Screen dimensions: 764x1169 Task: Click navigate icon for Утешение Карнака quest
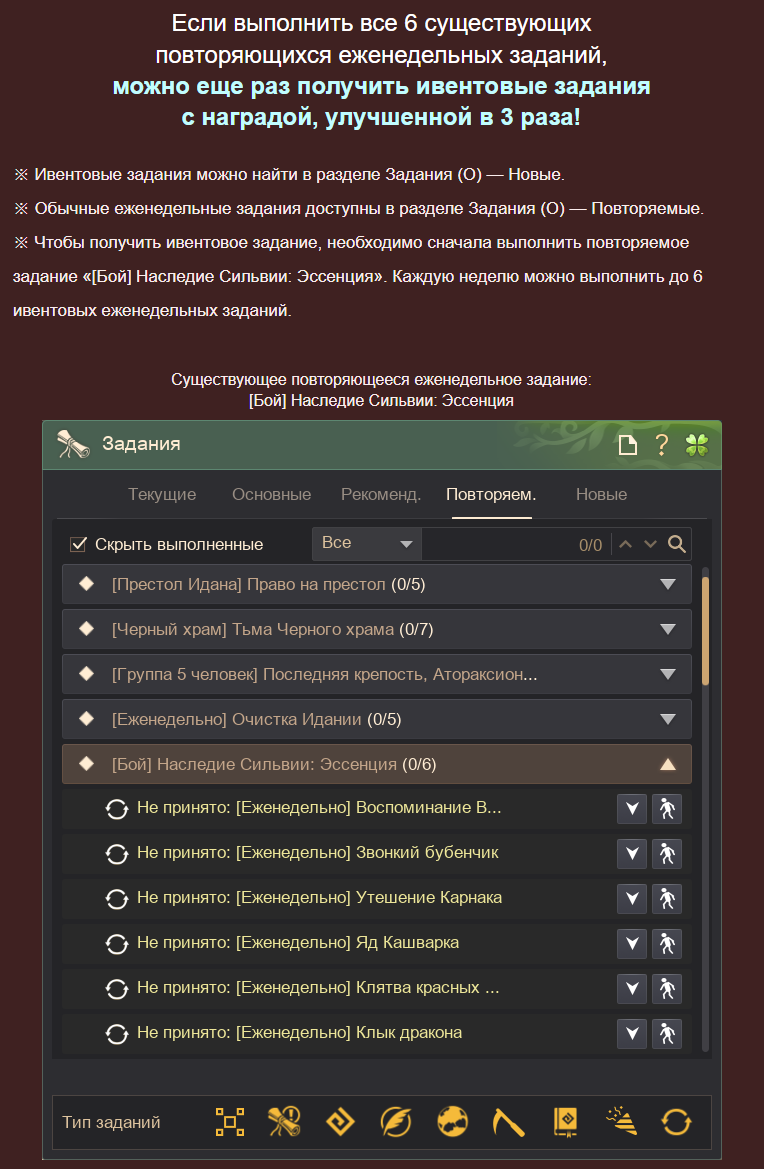point(667,898)
